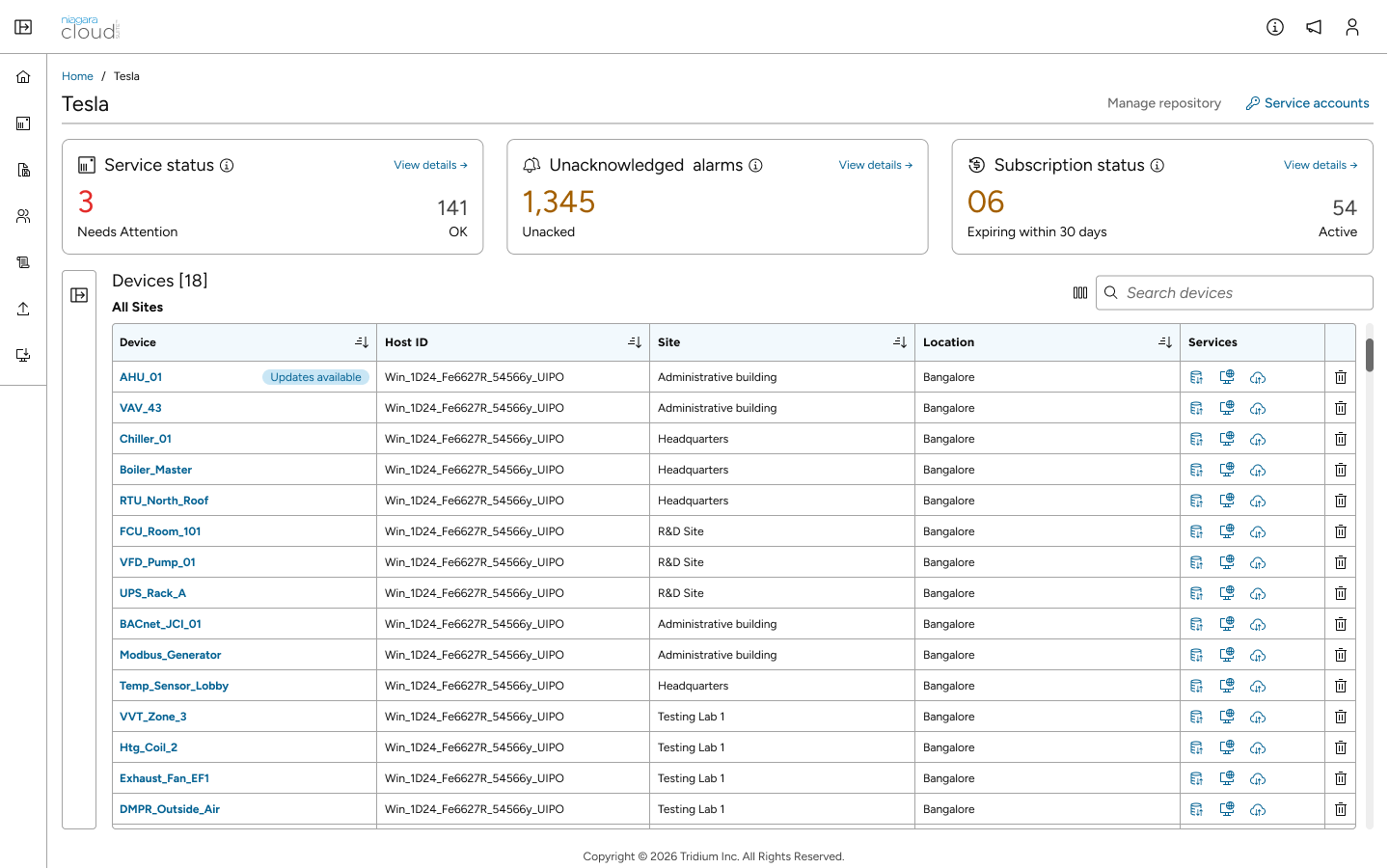Image resolution: width=1389 pixels, height=868 pixels.
Task: Click the first service icon for FCU_Room_101
Action: tap(1196, 531)
